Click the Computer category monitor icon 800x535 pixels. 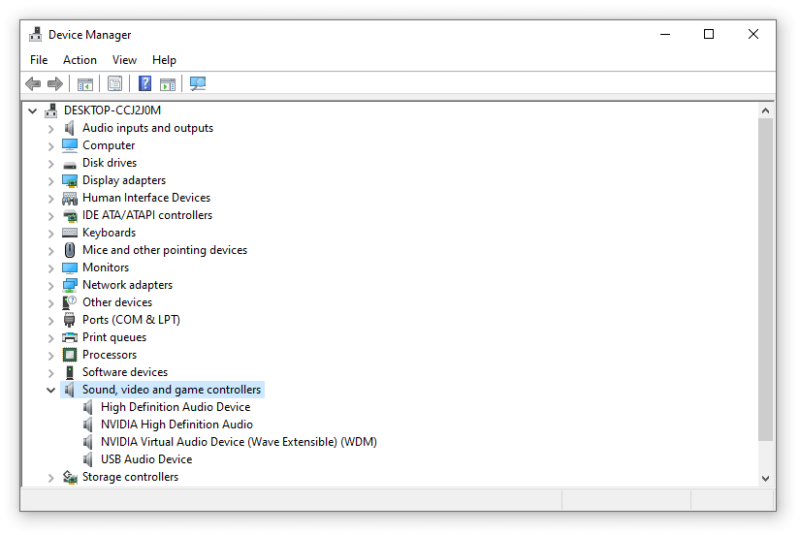coord(69,145)
